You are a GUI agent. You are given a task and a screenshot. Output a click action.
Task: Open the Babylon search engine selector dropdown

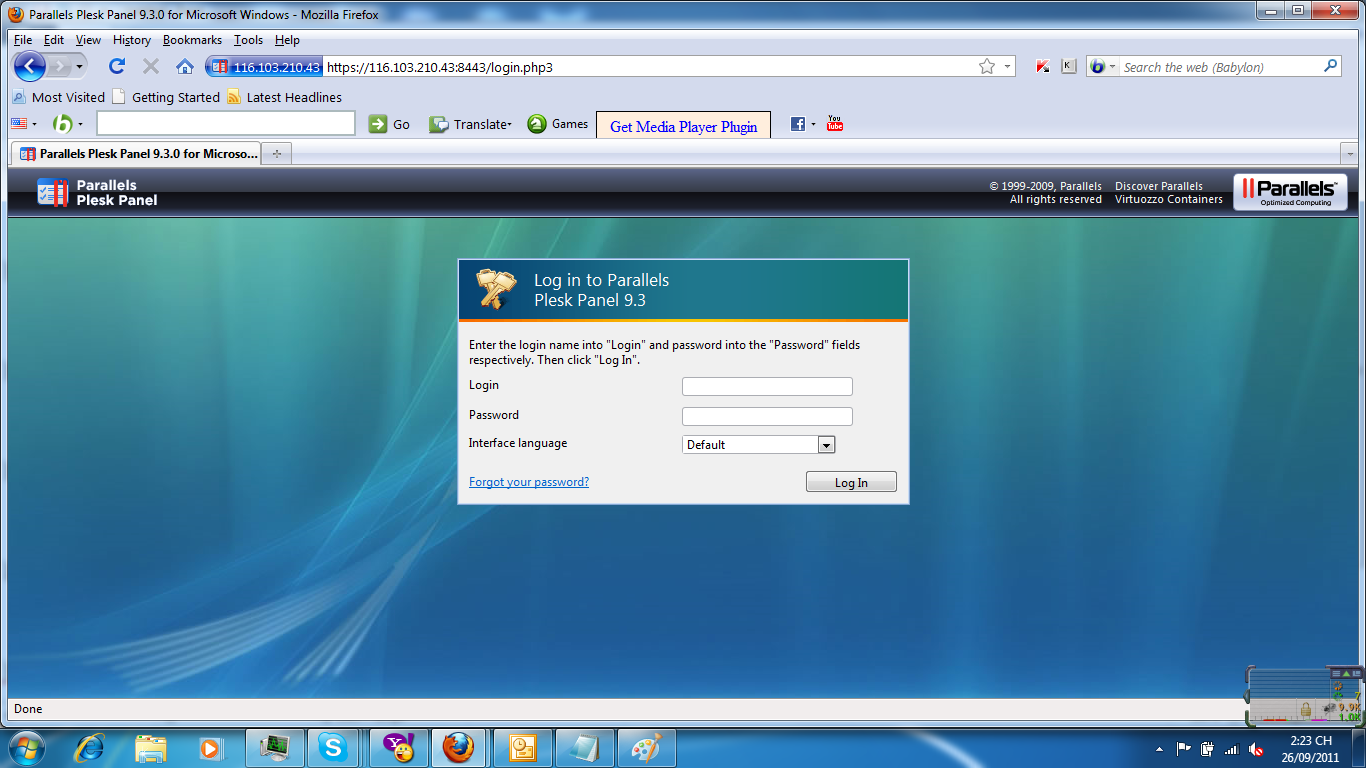tap(1102, 67)
